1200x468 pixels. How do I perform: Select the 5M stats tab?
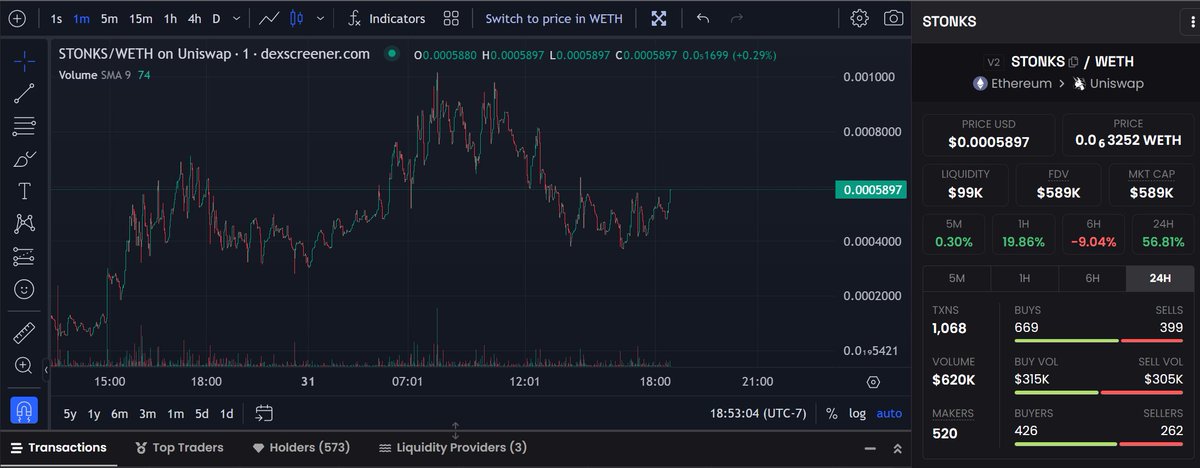point(956,278)
